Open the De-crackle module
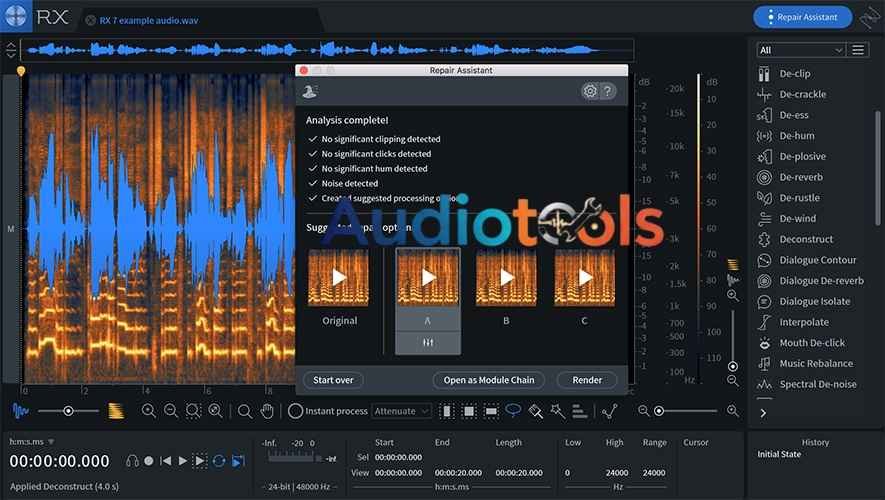This screenshot has width=885, height=500. tap(802, 94)
